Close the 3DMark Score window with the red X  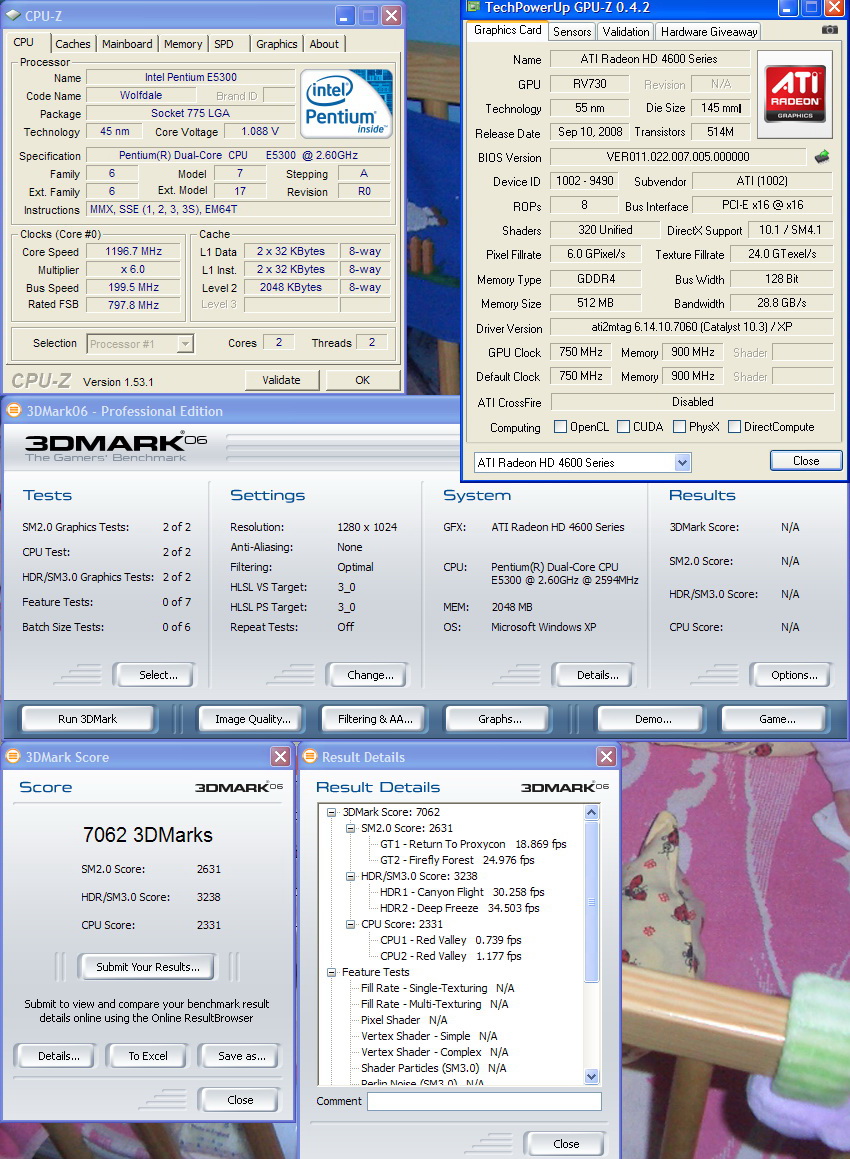[x=280, y=756]
